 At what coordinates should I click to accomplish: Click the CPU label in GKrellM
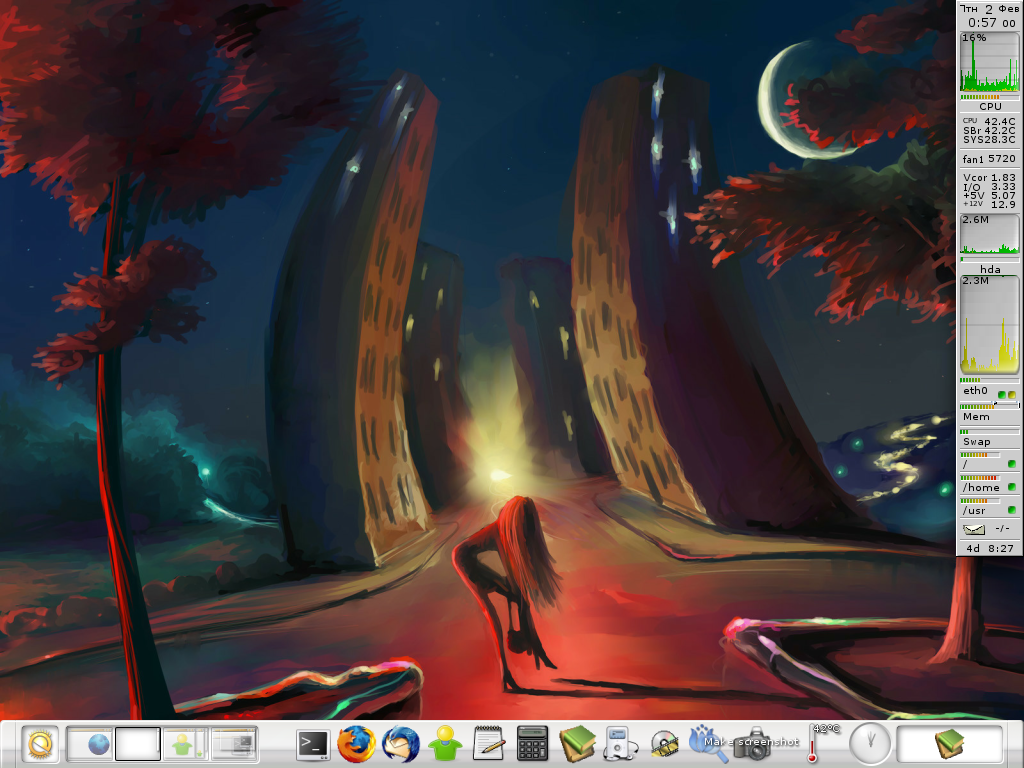tap(989, 106)
